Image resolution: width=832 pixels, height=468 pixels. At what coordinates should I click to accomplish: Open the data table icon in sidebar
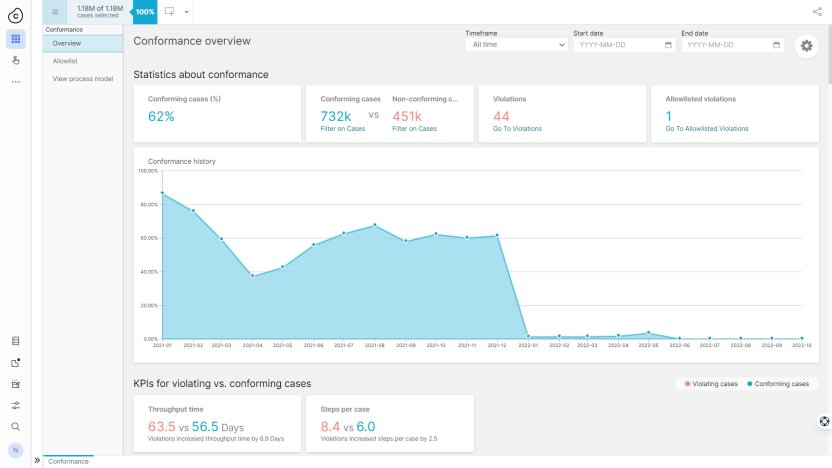click(15, 341)
